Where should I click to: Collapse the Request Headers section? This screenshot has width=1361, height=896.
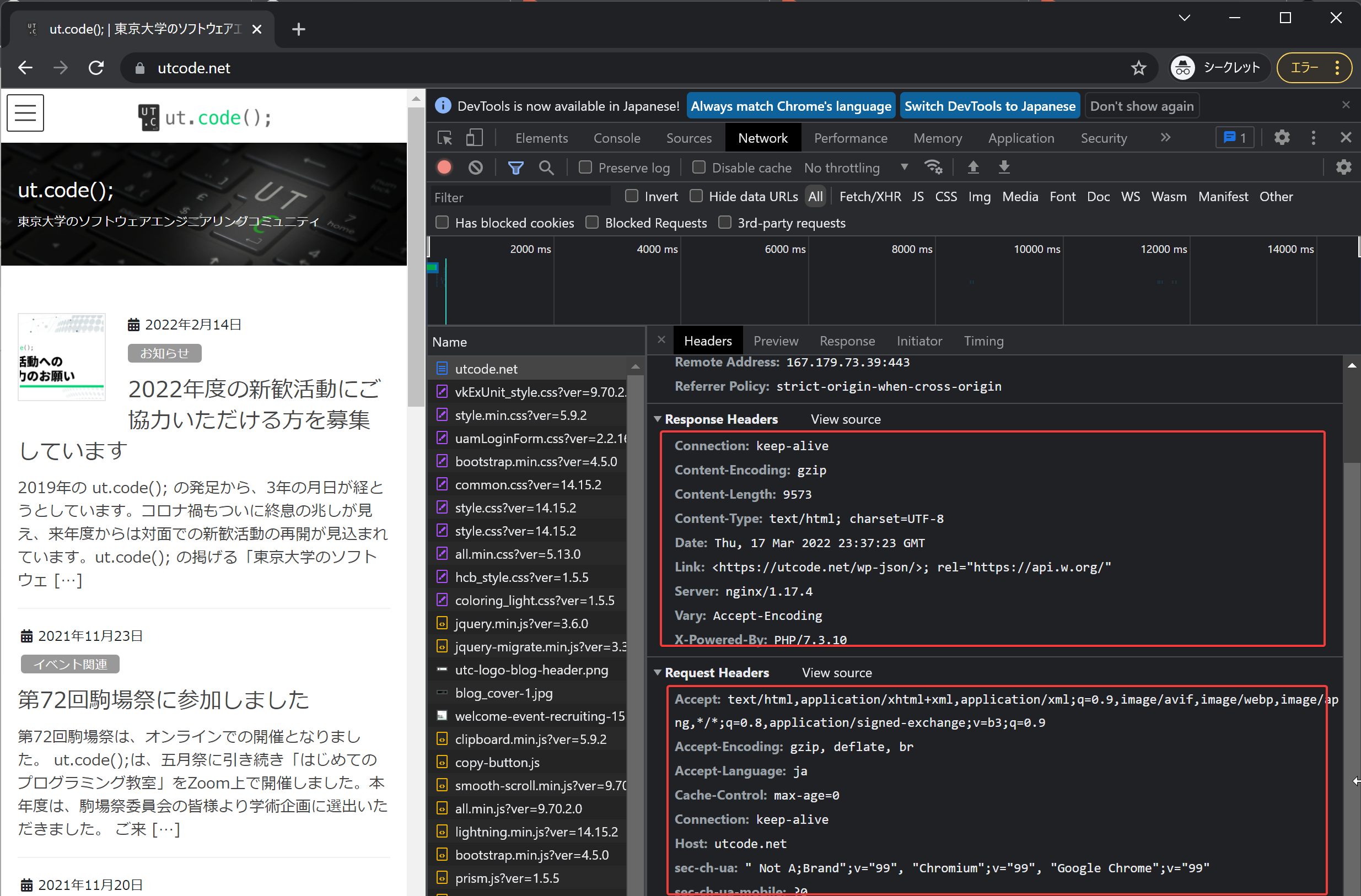pos(658,672)
